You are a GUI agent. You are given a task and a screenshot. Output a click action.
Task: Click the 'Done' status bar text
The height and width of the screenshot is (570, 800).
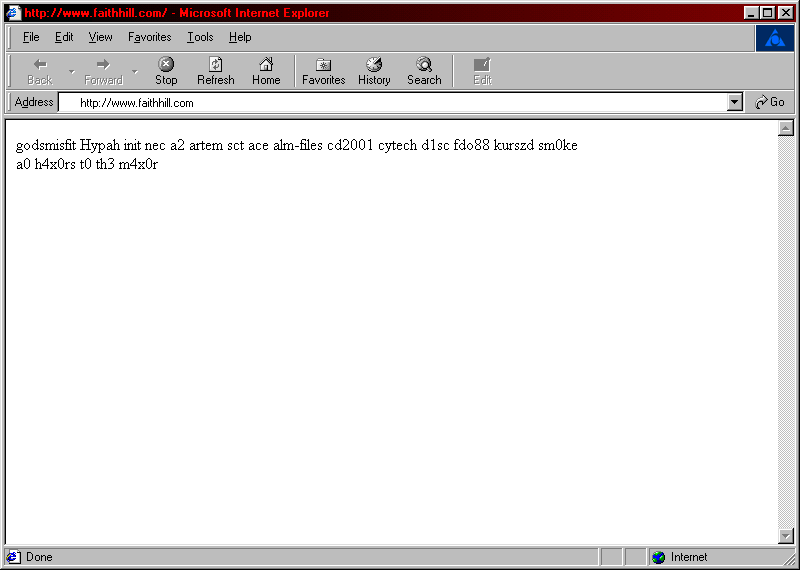(39, 557)
